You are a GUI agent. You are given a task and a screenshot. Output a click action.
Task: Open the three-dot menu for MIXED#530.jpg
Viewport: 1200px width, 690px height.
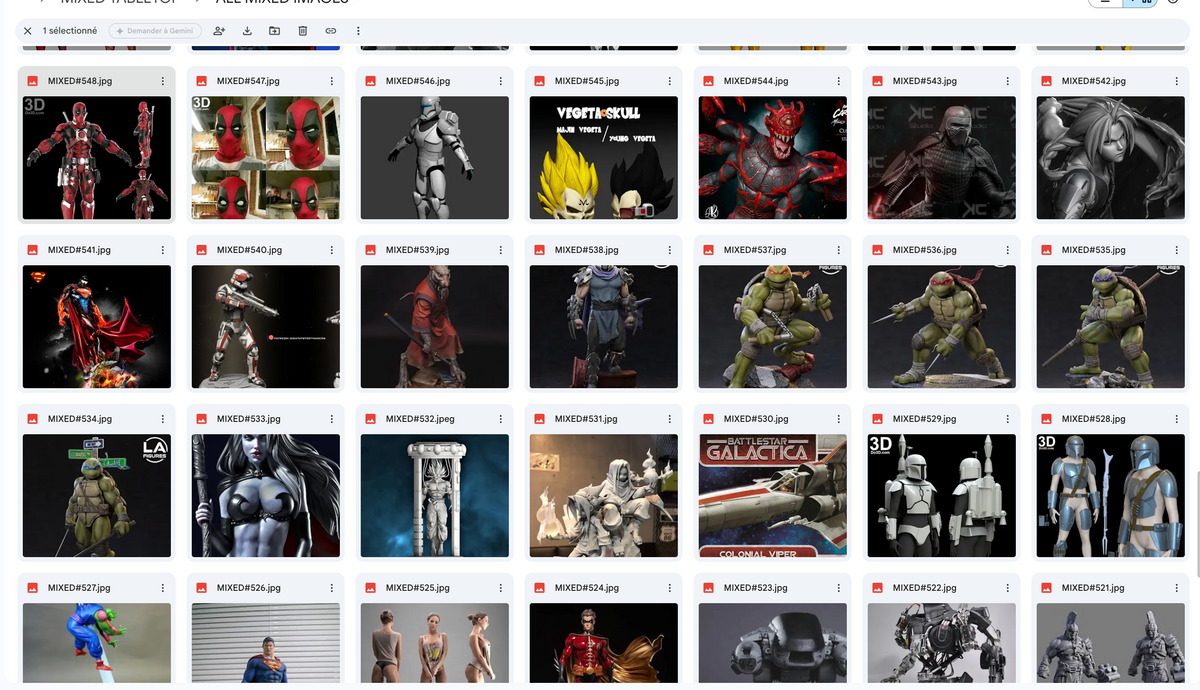click(839, 419)
